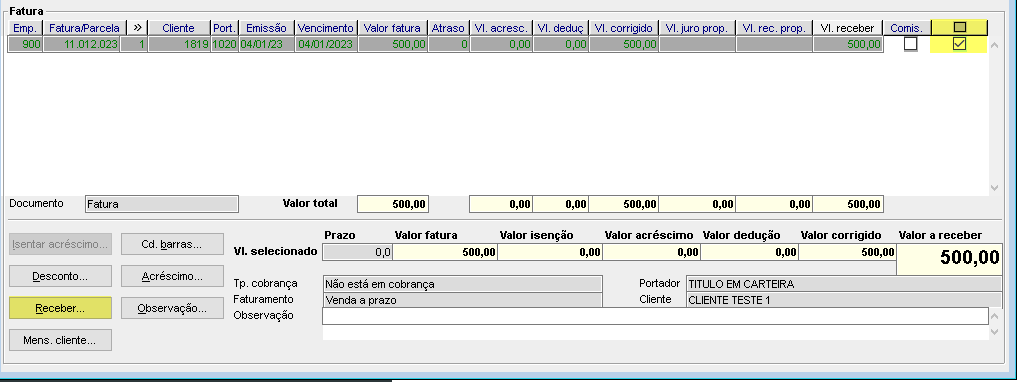The image size is (1017, 382).
Task: Click the Comis. column header
Action: 907,28
